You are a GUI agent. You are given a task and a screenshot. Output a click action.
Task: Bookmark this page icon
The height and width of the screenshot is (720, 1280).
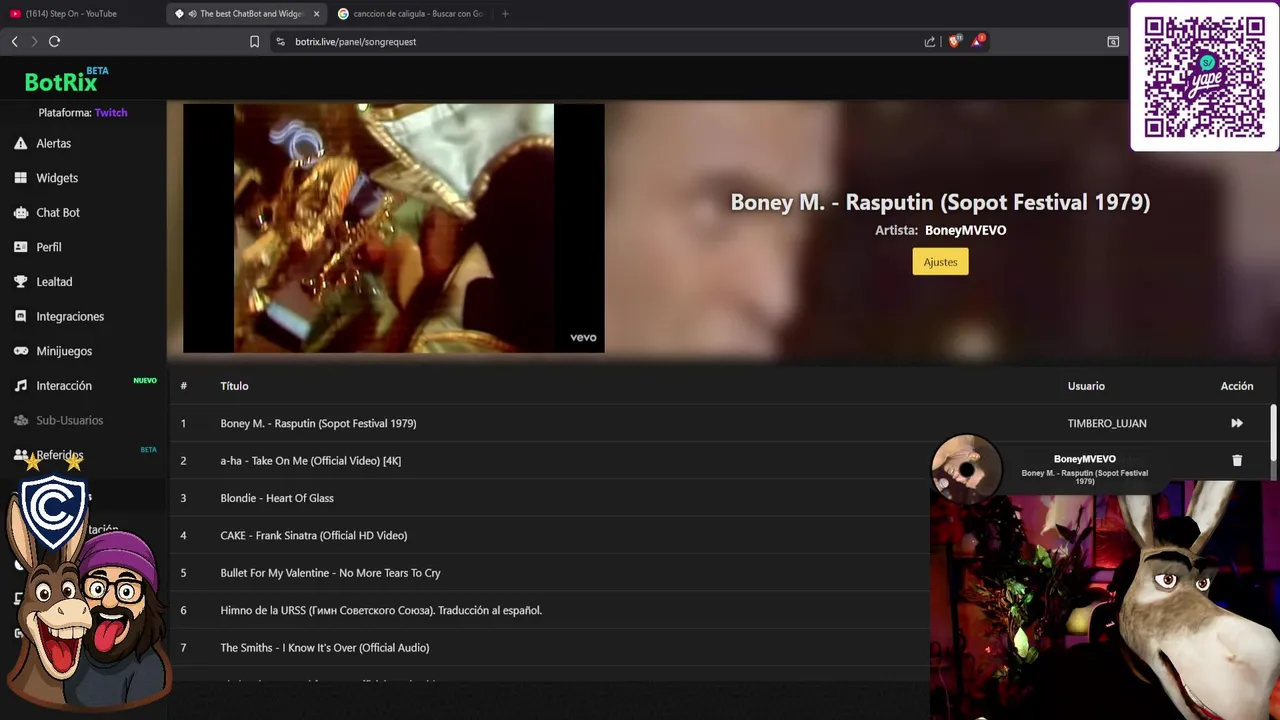(254, 41)
